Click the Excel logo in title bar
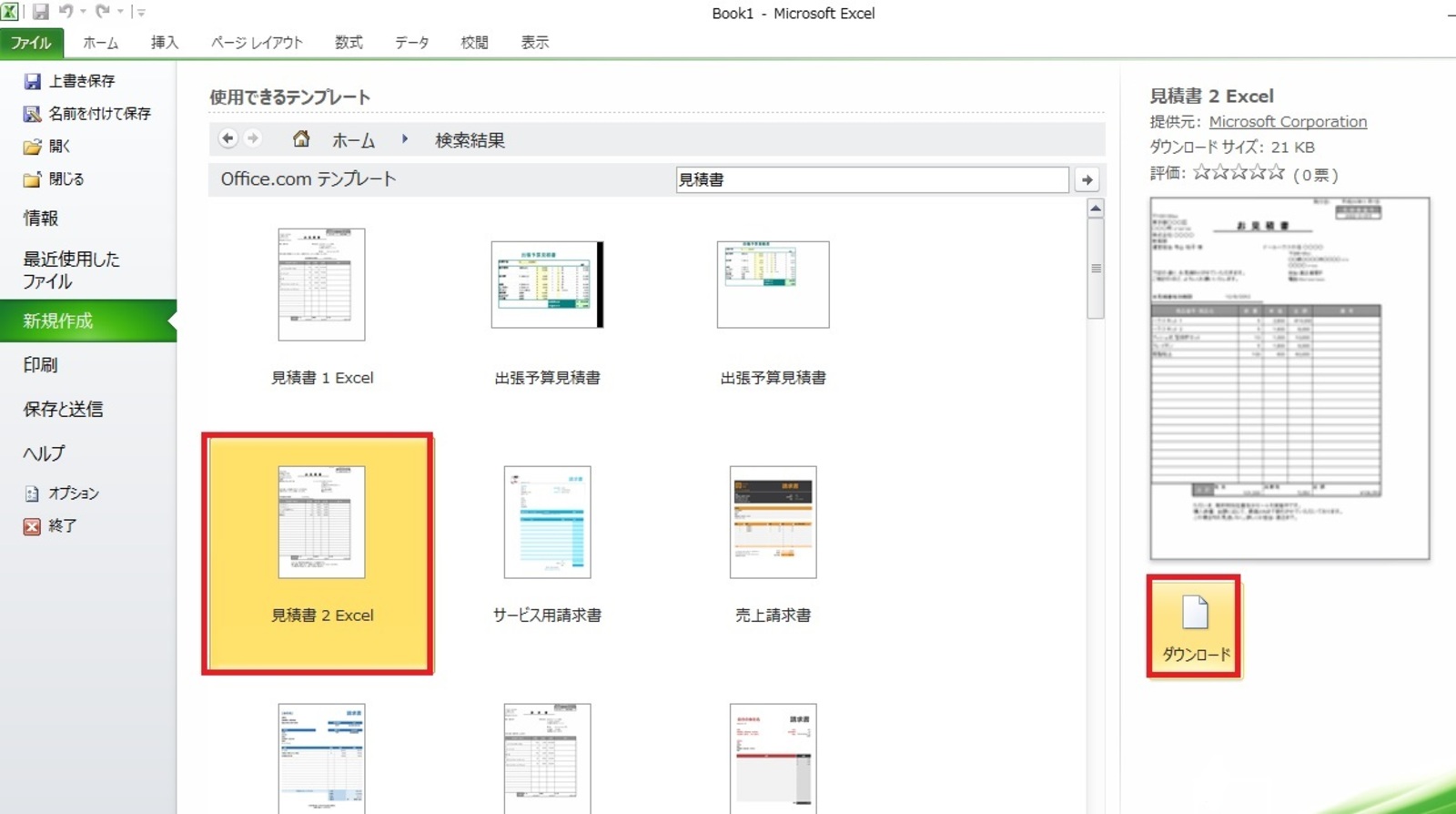Viewport: 1456px width, 814px height. point(9,12)
